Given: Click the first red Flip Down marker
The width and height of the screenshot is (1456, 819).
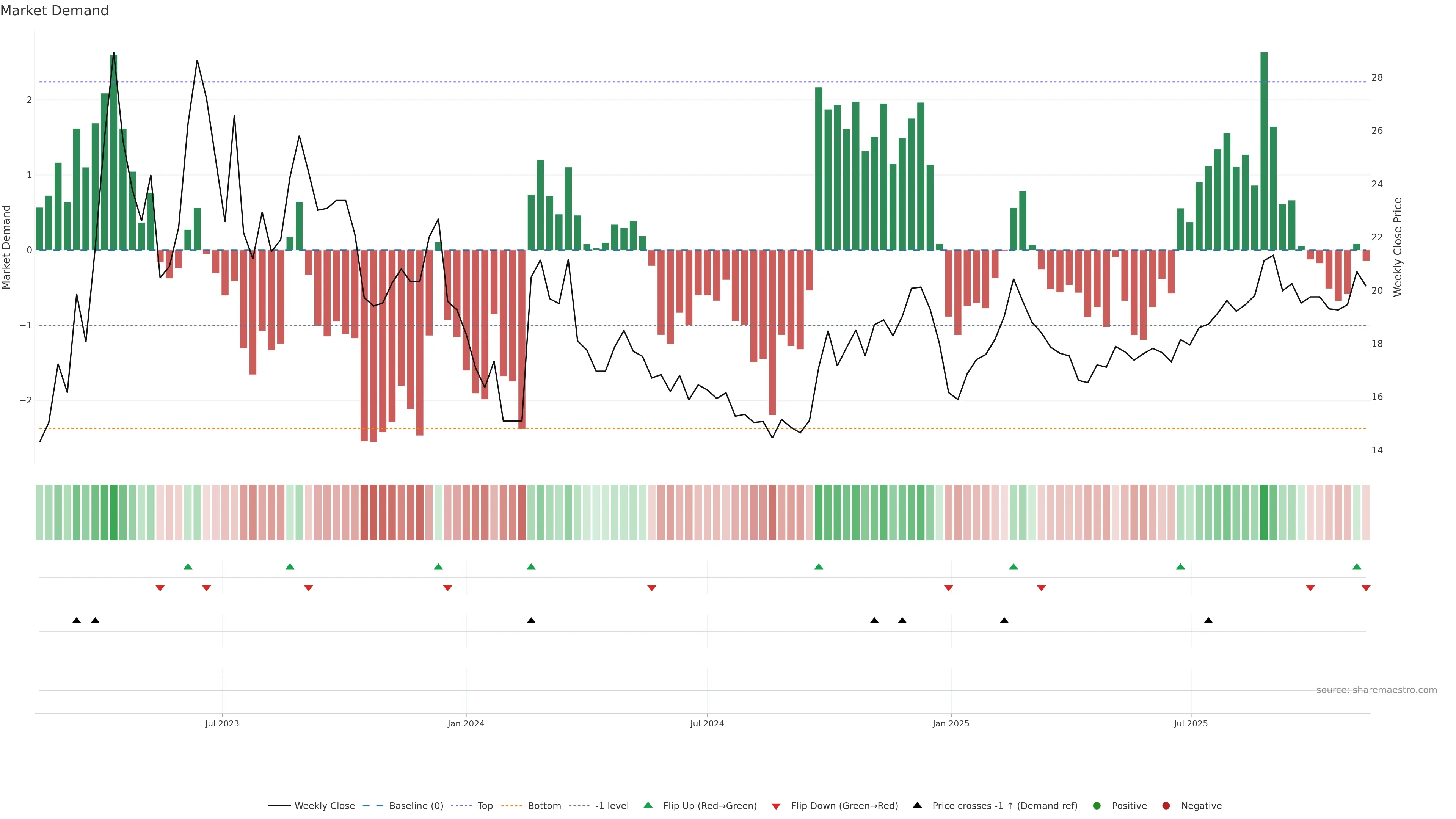Looking at the screenshot, I should 160,588.
